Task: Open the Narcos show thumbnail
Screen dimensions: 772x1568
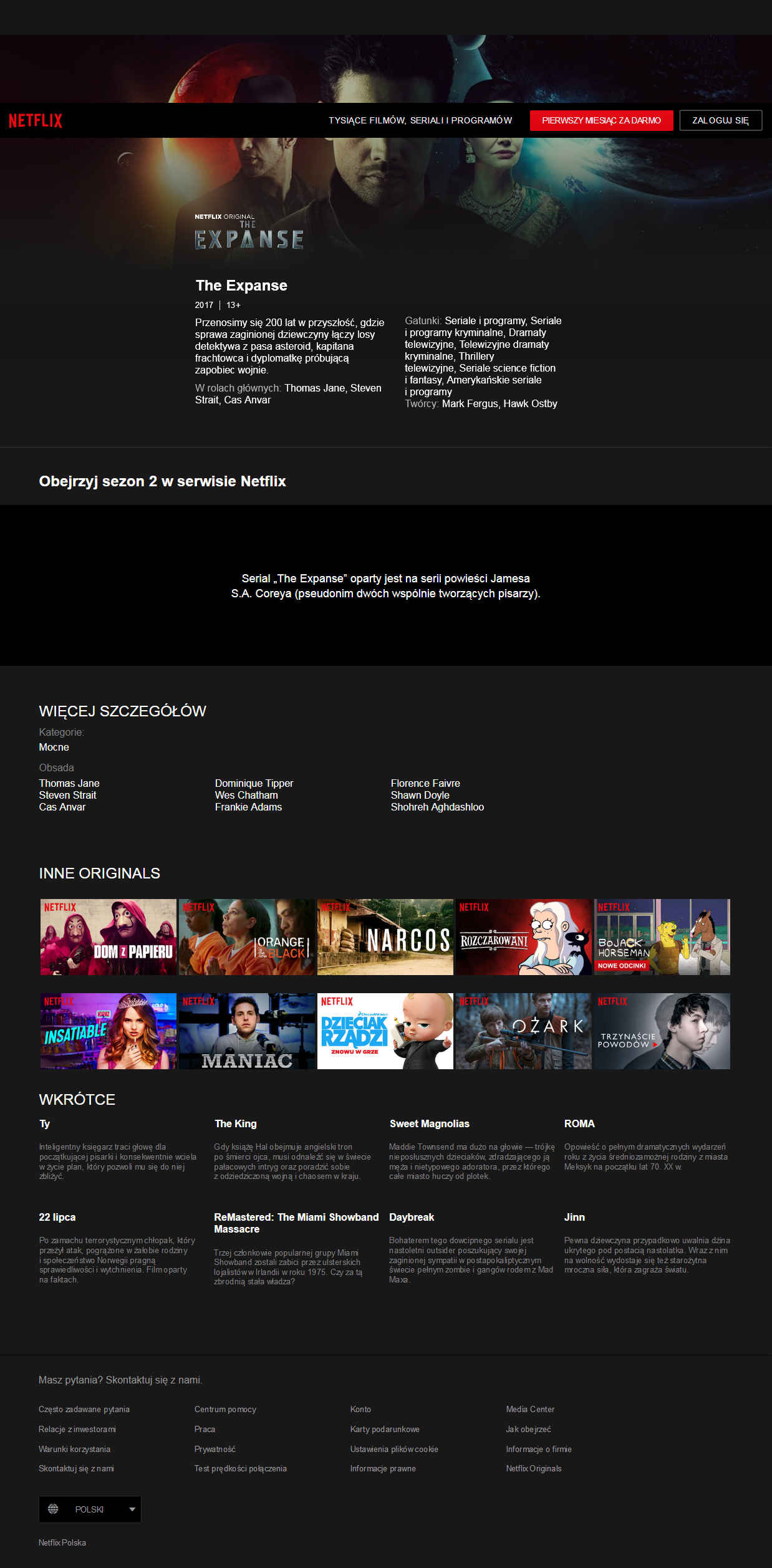Action: pyautogui.click(x=385, y=936)
